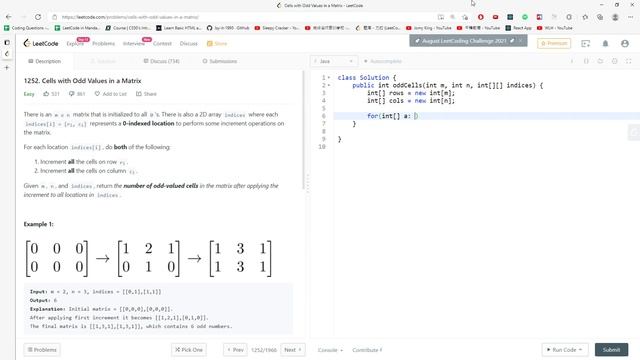The height and width of the screenshot is (360, 640).
Task: Click the Easy difficulty label
Action: point(29,94)
